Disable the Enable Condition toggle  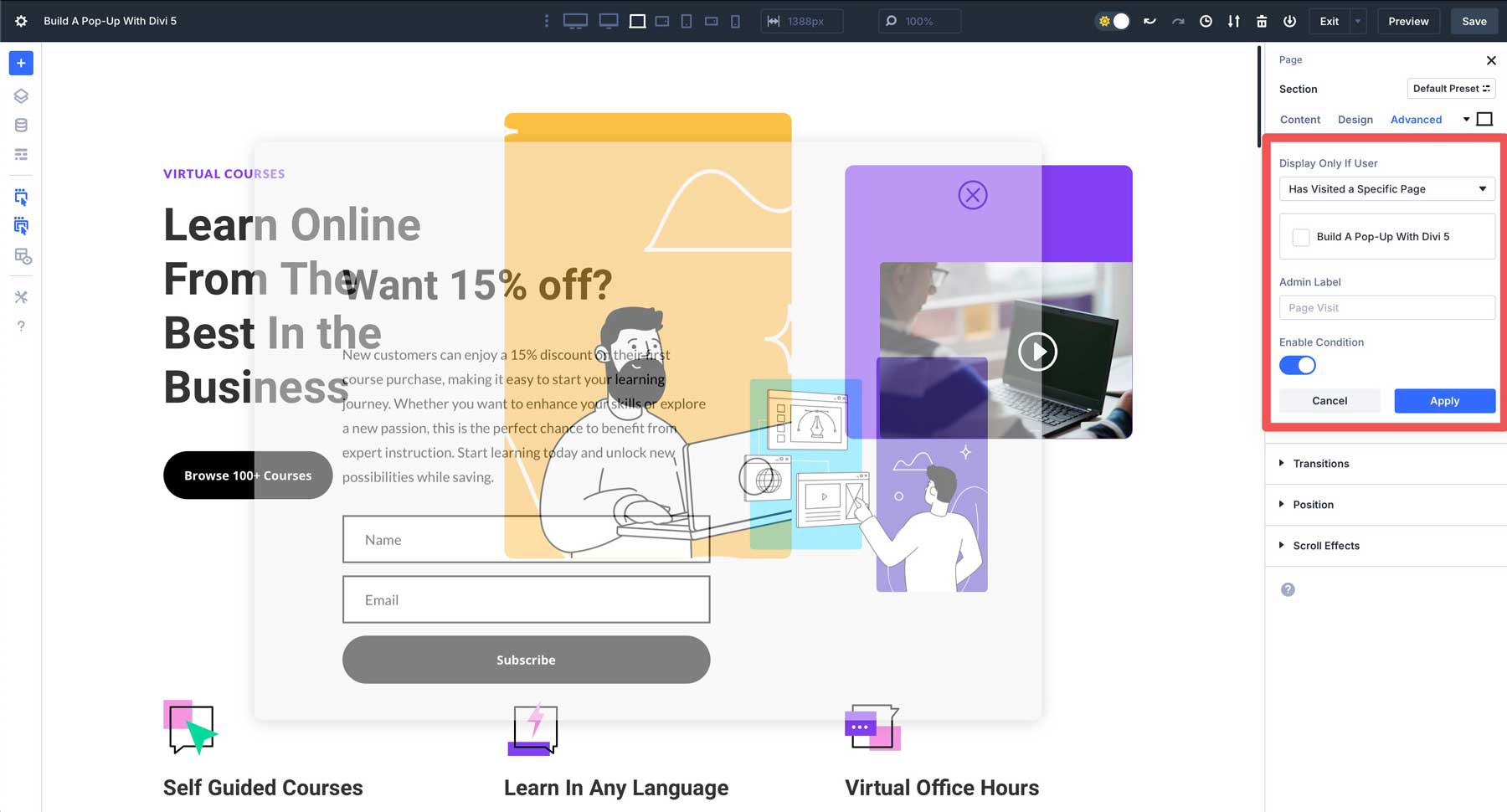pyautogui.click(x=1297, y=365)
